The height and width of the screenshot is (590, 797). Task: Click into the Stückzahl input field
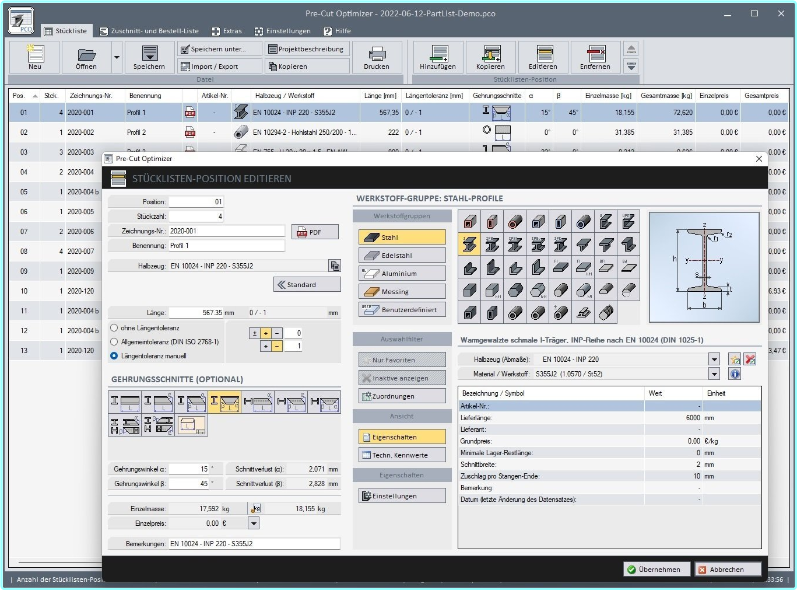pos(196,216)
